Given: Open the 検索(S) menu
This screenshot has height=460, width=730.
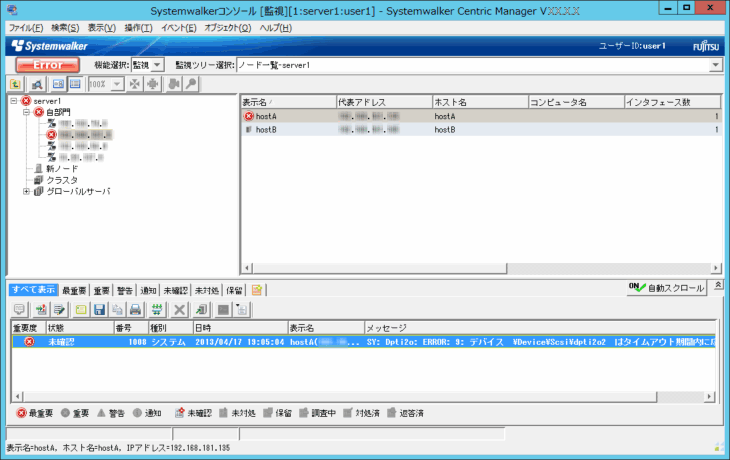Looking at the screenshot, I should tap(65, 28).
